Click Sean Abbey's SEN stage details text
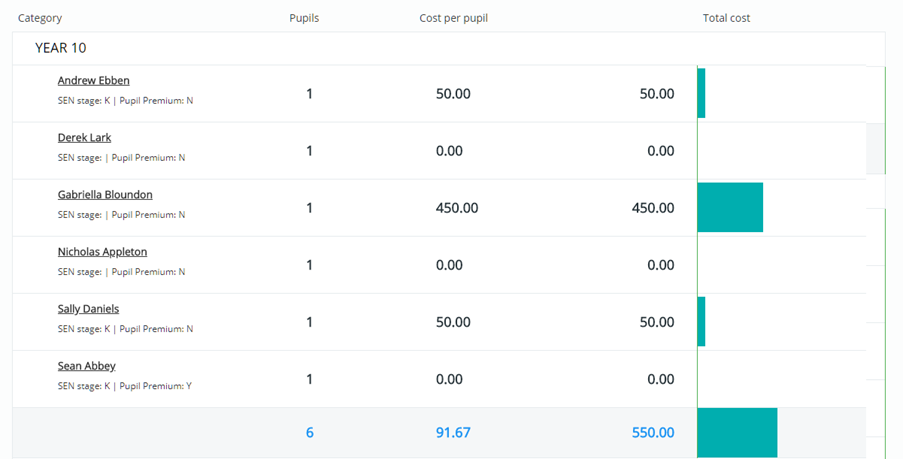Viewport: 903px width, 459px height. (x=124, y=386)
